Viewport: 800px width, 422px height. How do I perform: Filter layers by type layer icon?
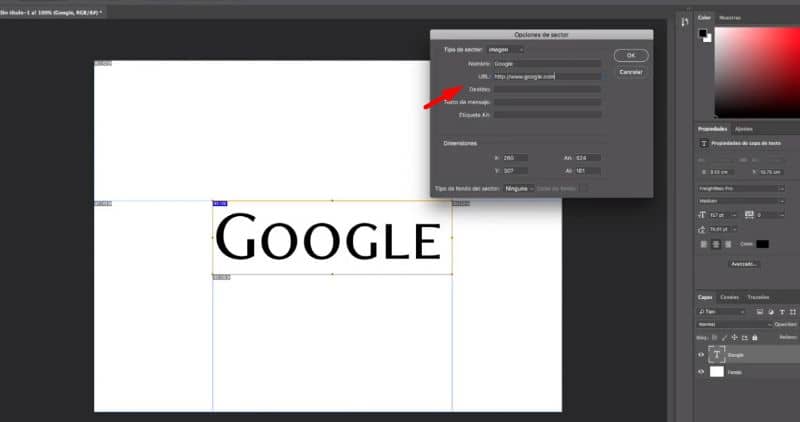tap(782, 312)
